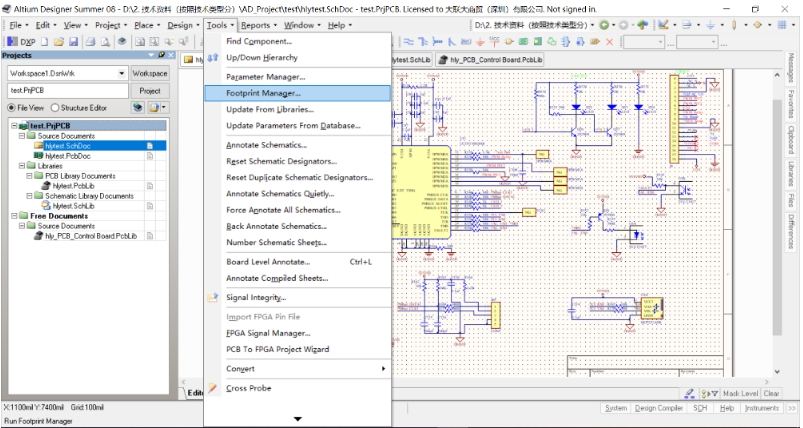
Task: Click the Place Bus tool icon
Action: point(423,42)
